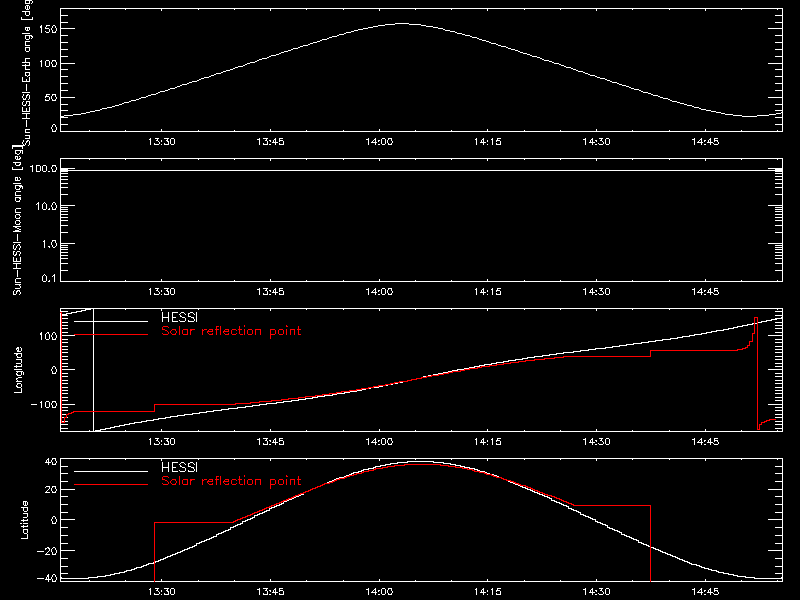Click the Sun-HESSI-Earth angle axis title

[27, 73]
